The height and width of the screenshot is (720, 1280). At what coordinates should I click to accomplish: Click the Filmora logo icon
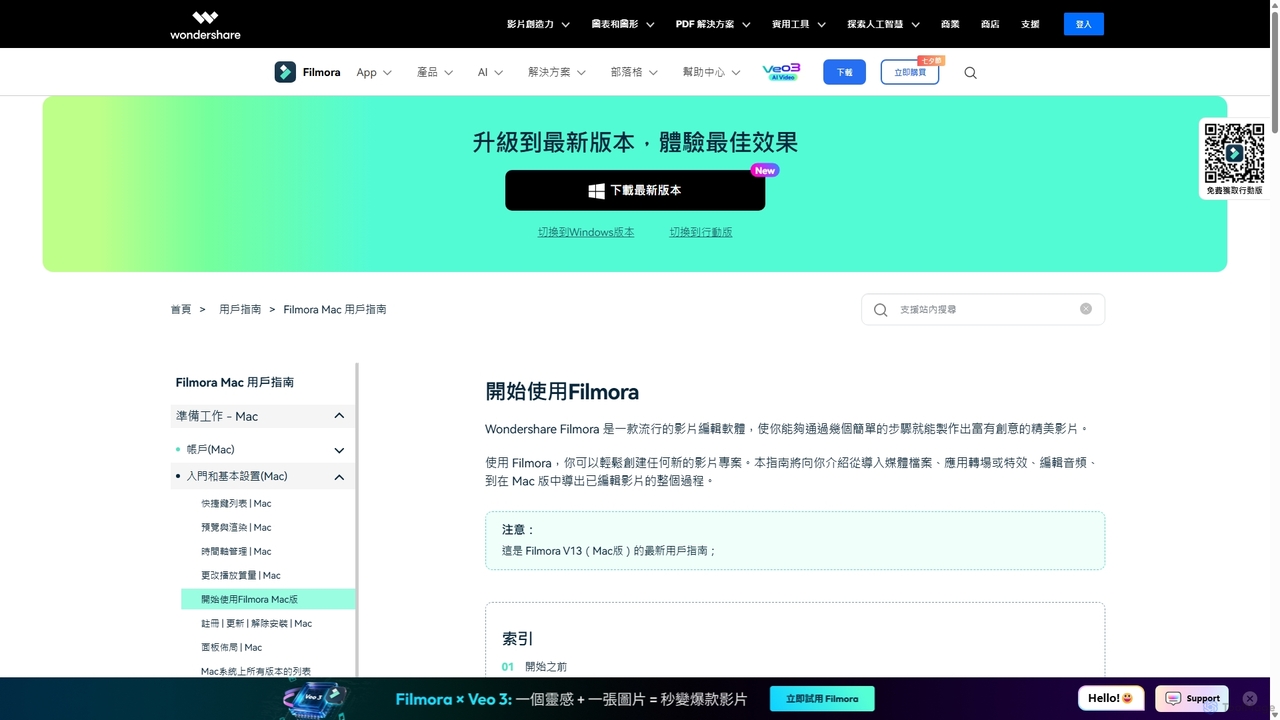(285, 72)
